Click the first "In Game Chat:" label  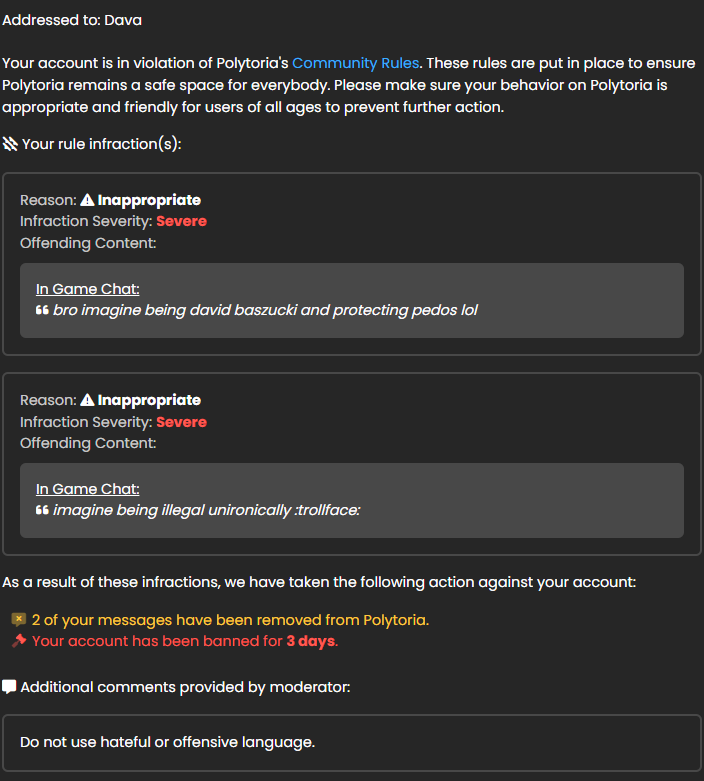pos(88,289)
